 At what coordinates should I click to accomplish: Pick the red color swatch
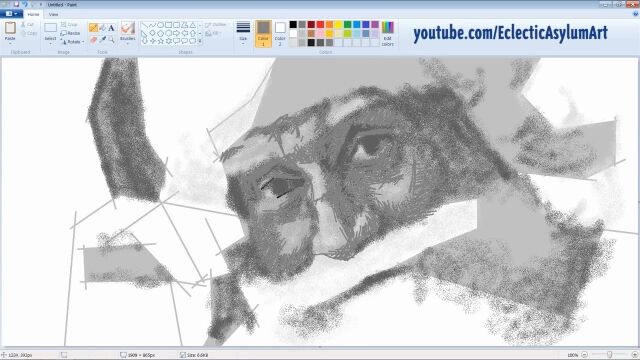tap(320, 25)
